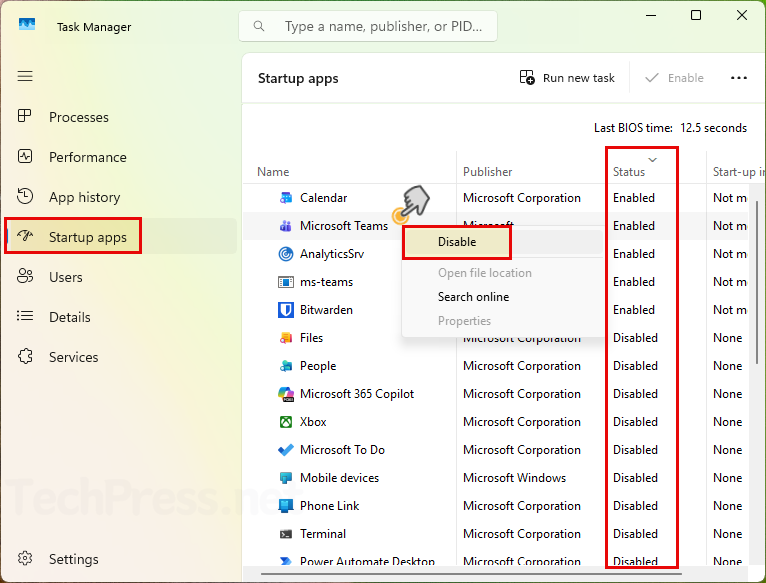Click the horizontal scrollbar at bottom
766x583 pixels.
pos(471,574)
